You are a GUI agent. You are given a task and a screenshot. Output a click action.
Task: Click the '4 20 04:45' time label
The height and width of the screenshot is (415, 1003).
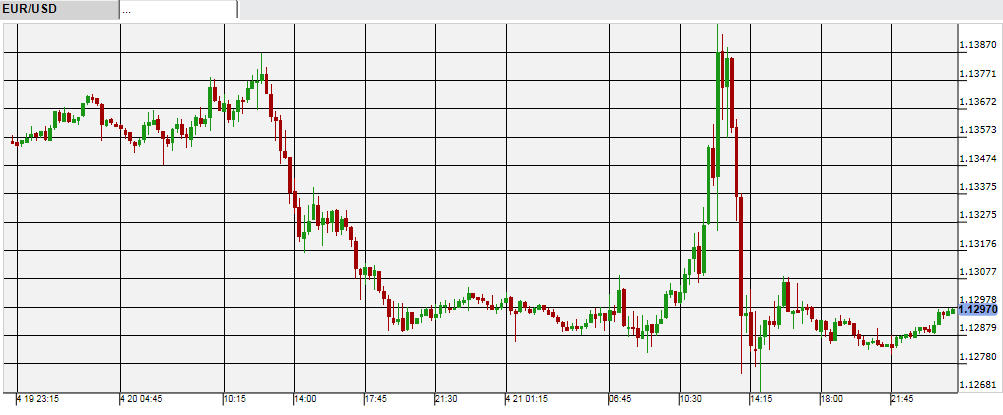pos(143,399)
